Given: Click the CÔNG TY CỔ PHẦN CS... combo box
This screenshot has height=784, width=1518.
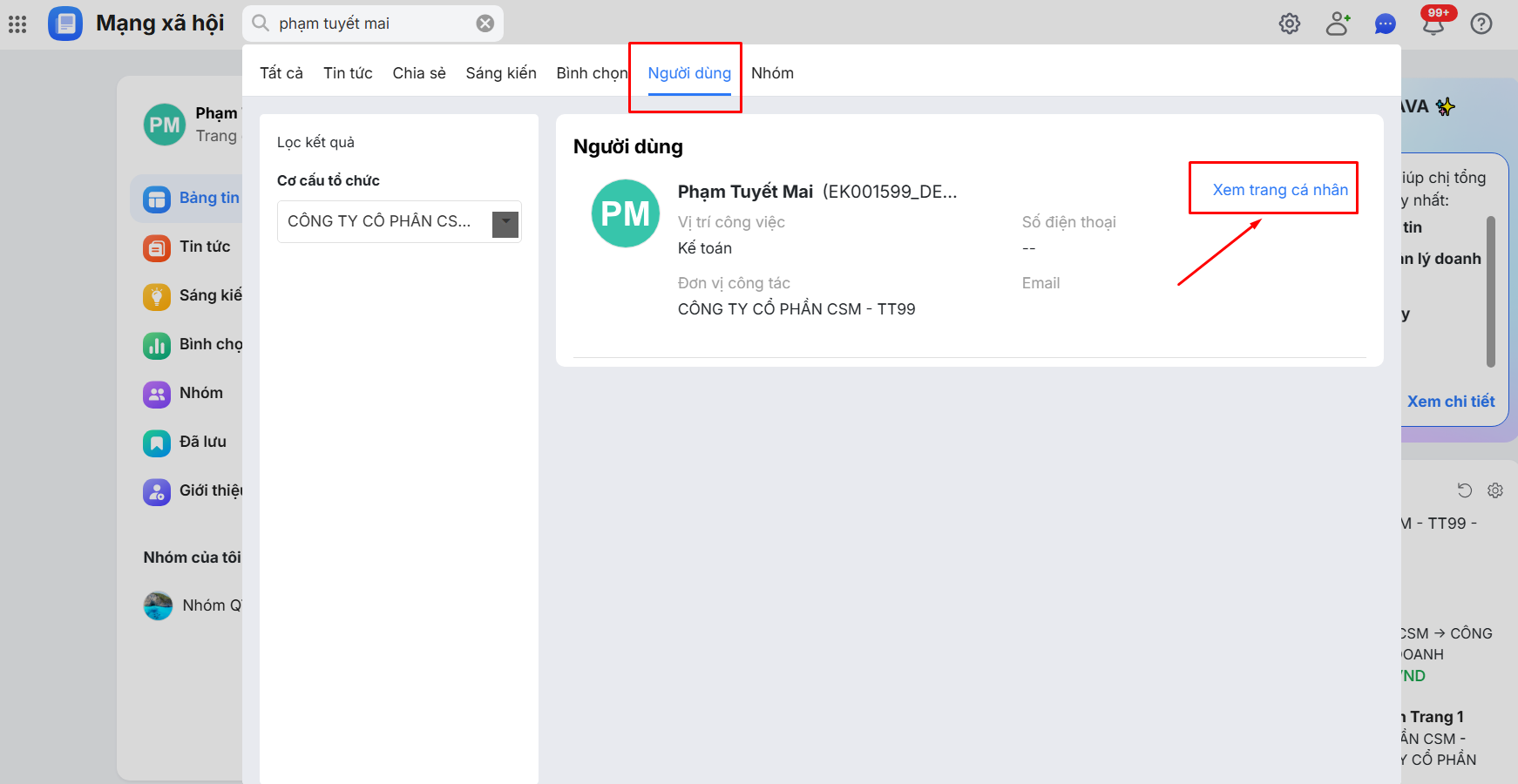Looking at the screenshot, I should [399, 221].
